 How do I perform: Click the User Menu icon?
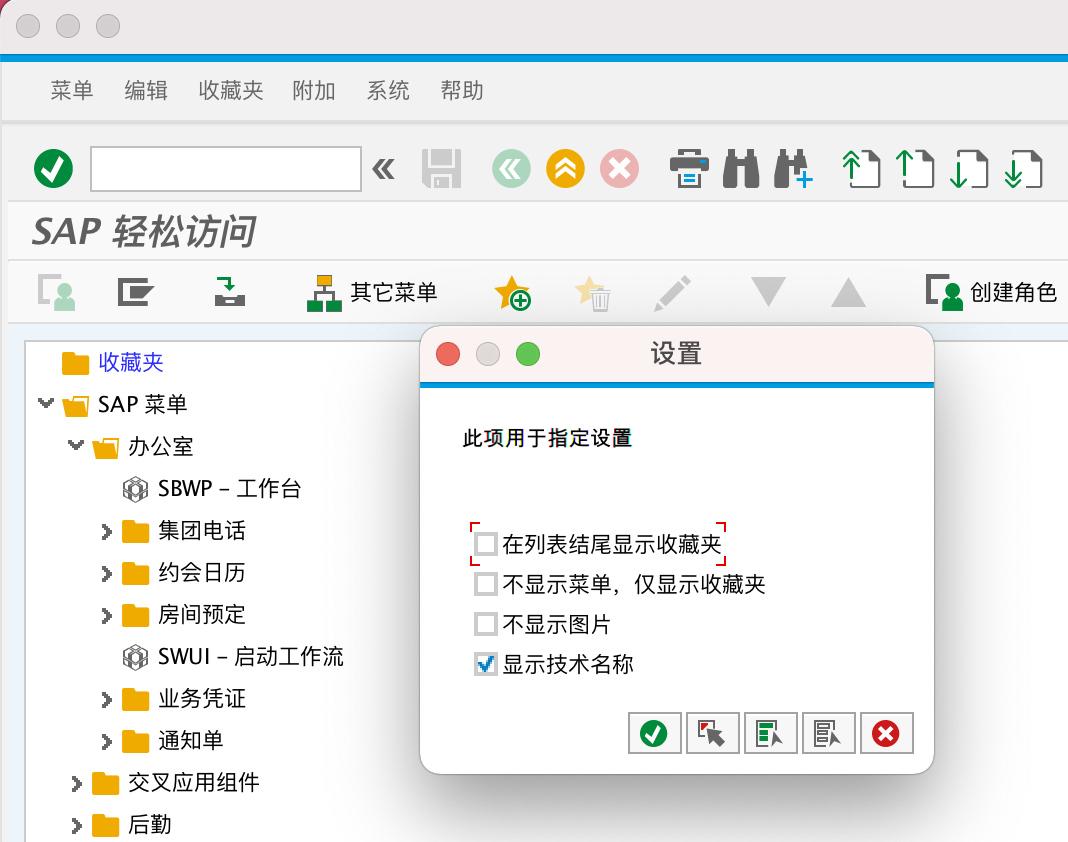pyautogui.click(x=57, y=292)
